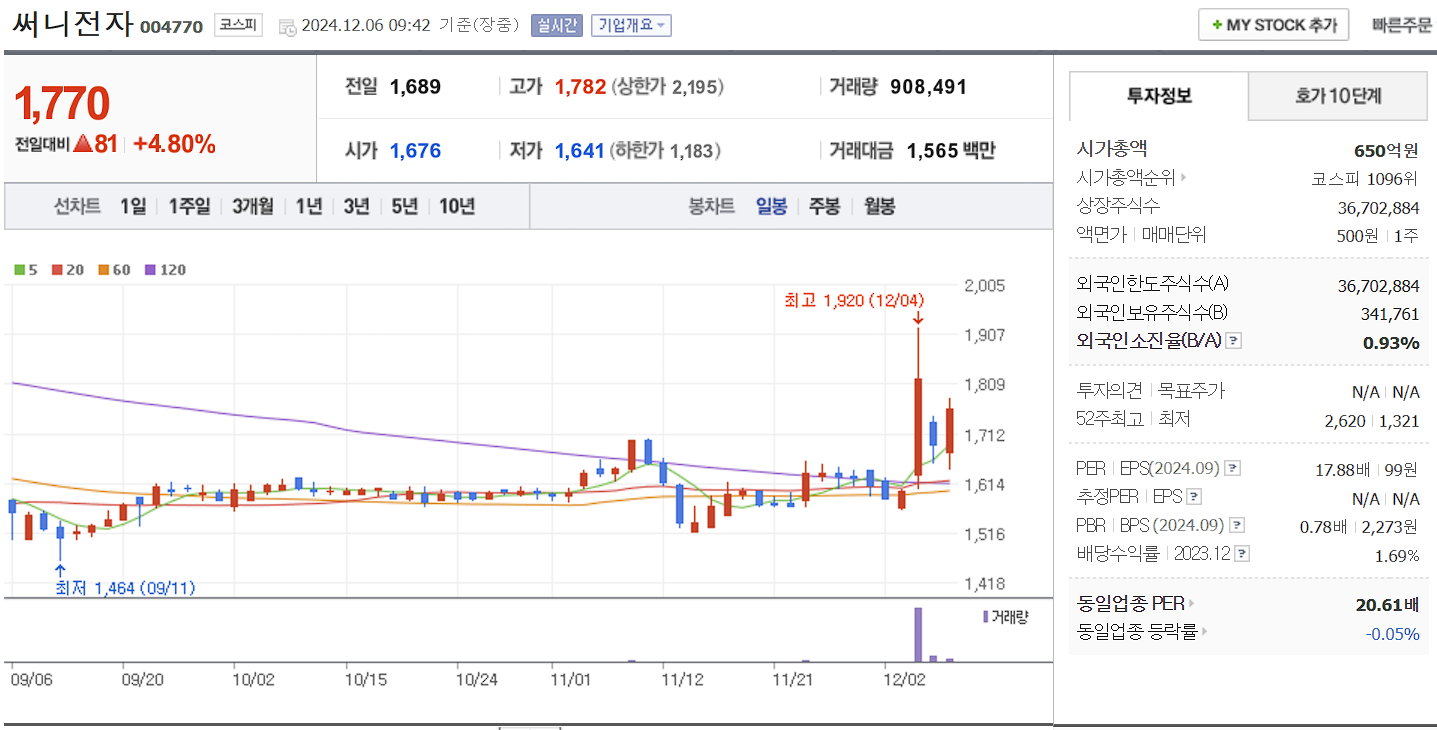Click help icon beside 배당수익률 2023.12
1437x730 pixels.
(x=1240, y=553)
